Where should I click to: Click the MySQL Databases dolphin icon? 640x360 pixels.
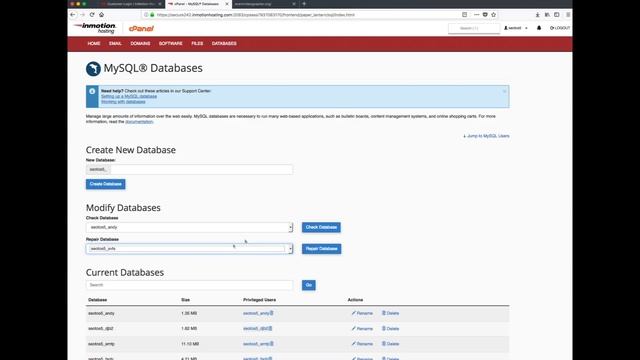click(x=93, y=69)
